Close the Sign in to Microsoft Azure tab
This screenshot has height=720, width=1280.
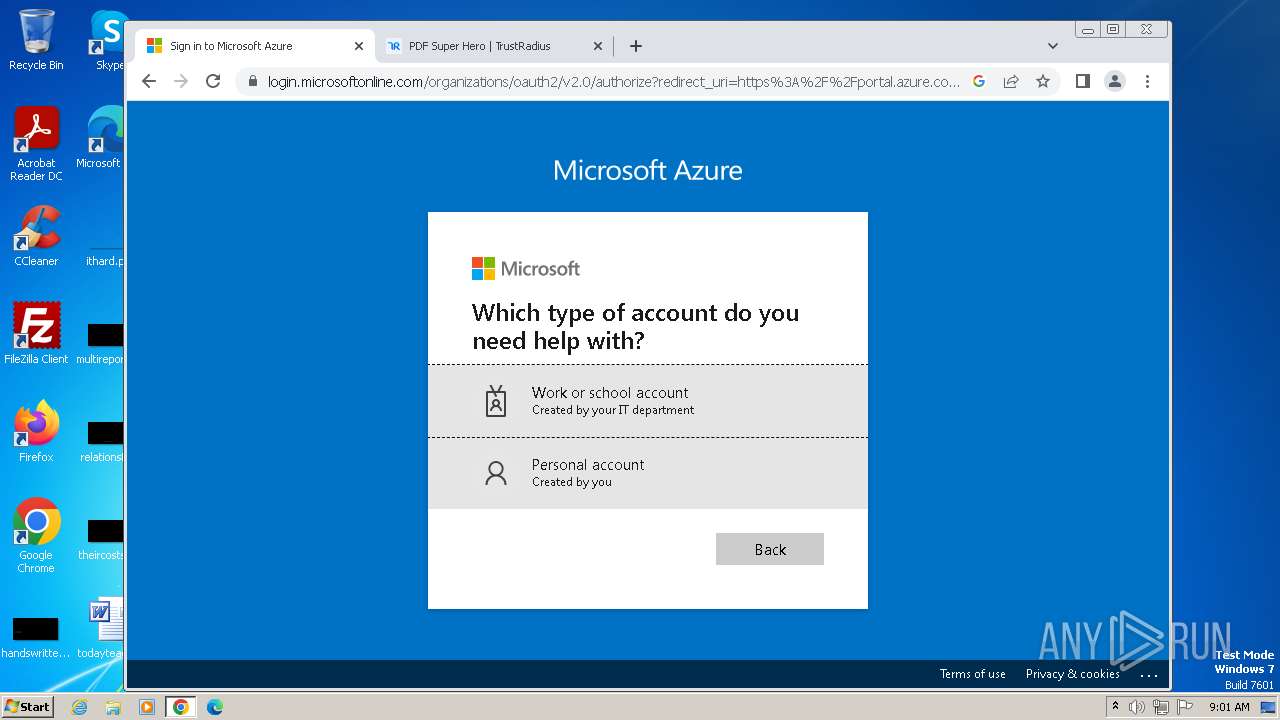(359, 46)
